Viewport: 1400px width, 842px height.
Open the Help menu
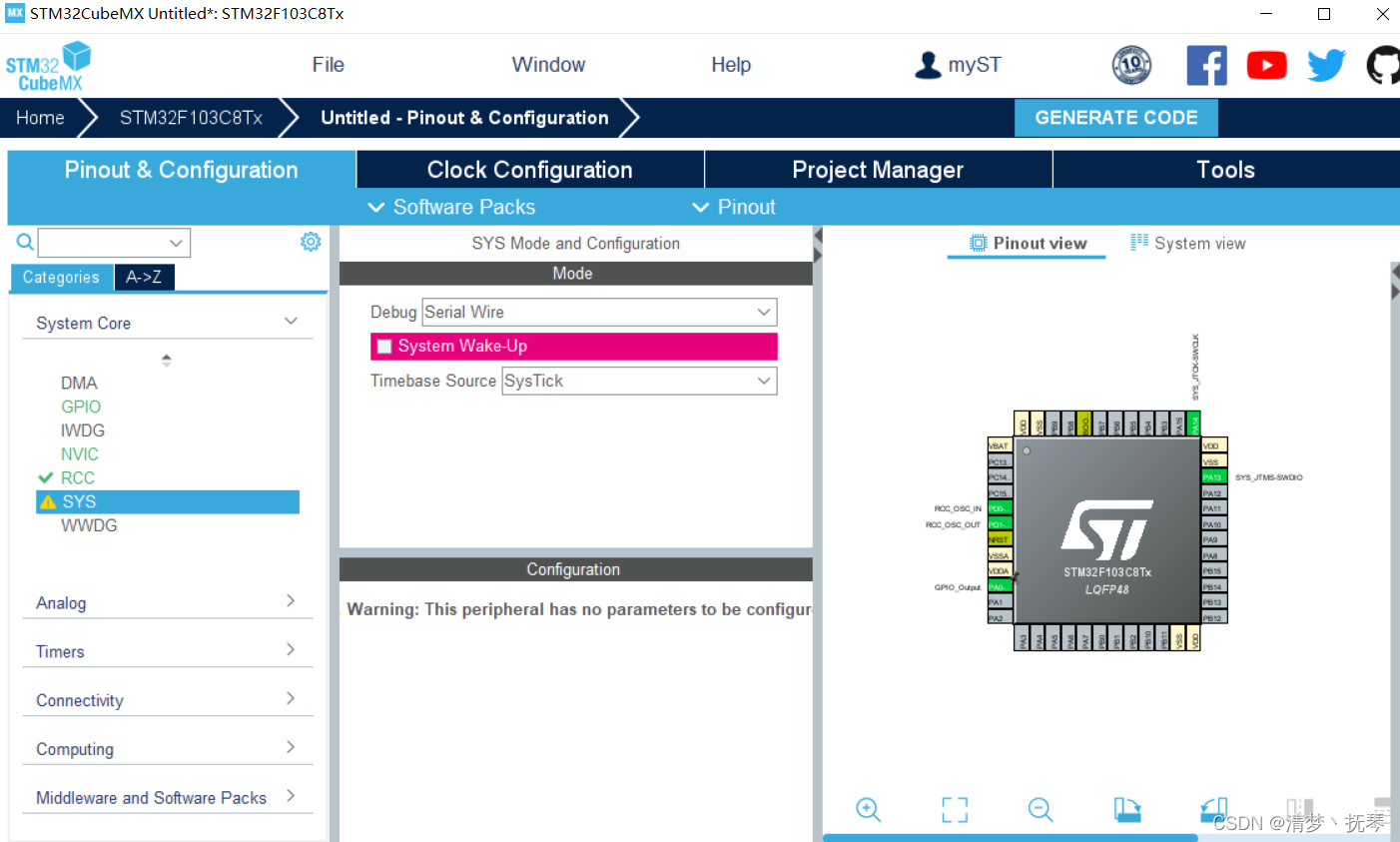point(731,65)
